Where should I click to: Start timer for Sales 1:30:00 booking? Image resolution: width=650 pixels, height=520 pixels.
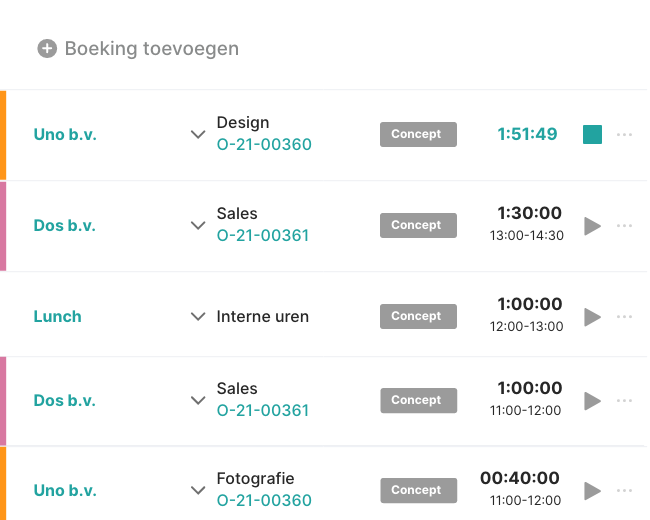592,225
